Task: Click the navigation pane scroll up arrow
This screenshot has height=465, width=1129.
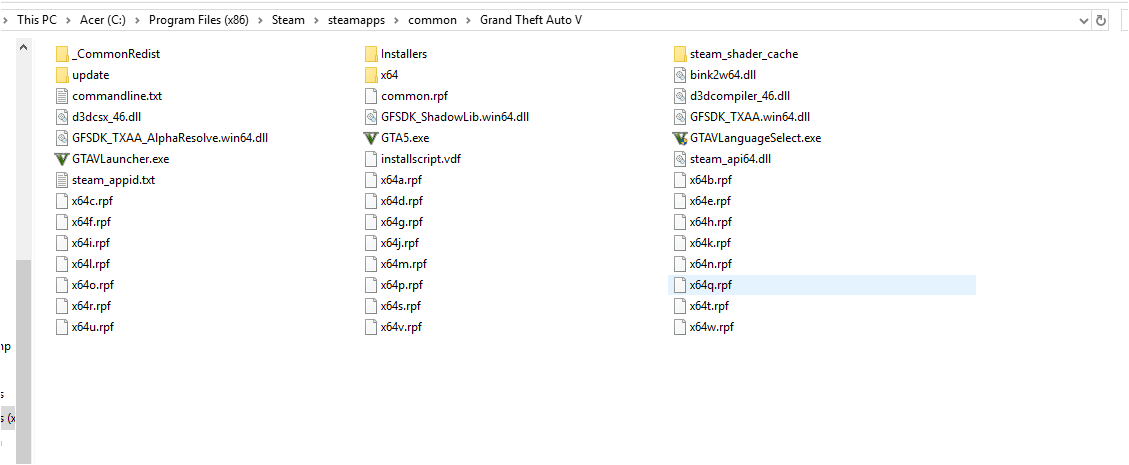Action: click(x=24, y=48)
